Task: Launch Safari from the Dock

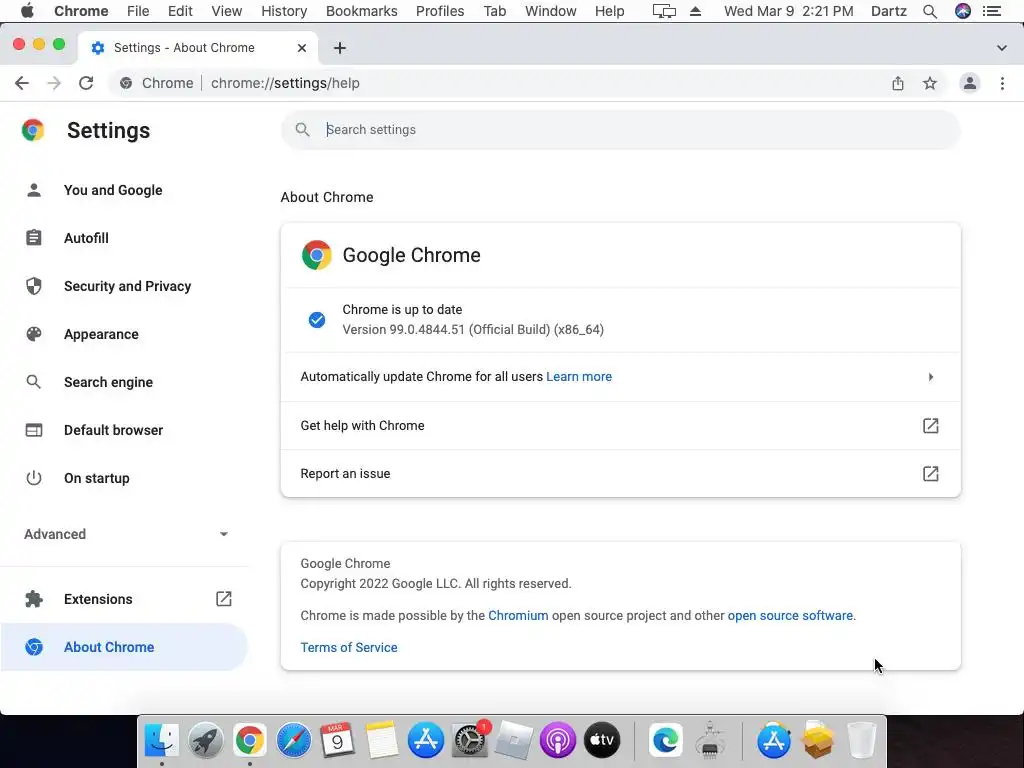Action: (x=293, y=740)
